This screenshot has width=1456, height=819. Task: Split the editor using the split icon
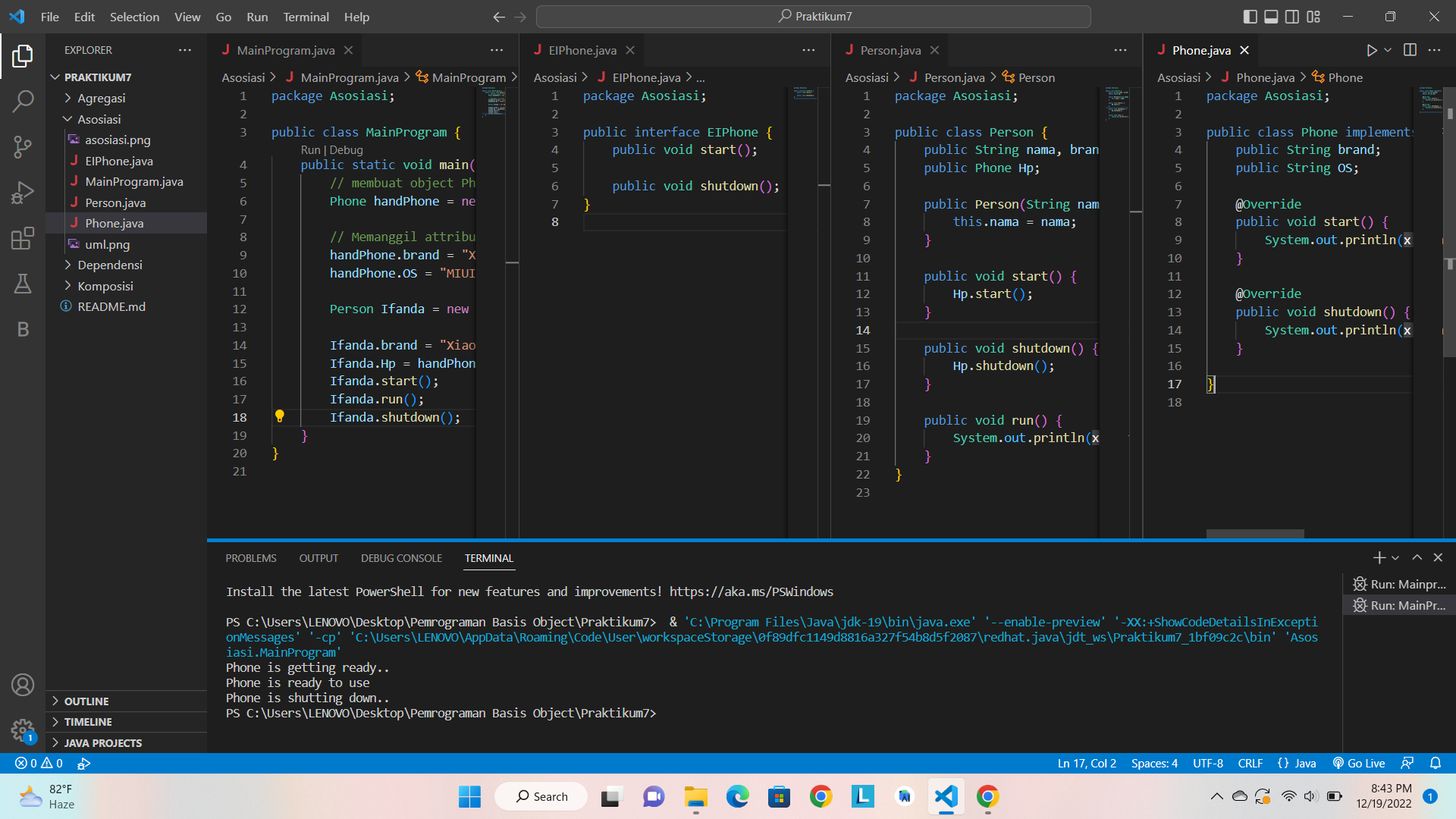click(1410, 50)
